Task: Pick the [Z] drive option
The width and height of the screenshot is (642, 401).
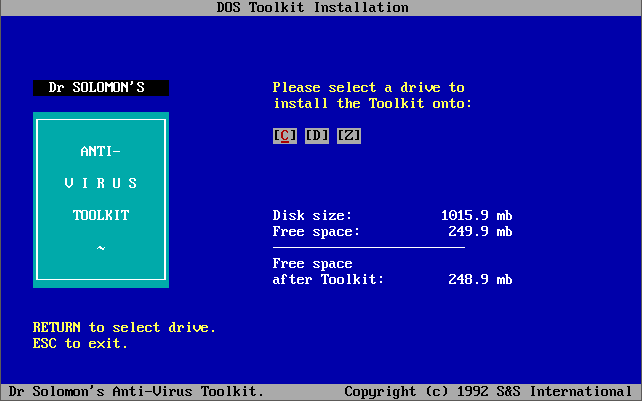Action: [x=348, y=136]
